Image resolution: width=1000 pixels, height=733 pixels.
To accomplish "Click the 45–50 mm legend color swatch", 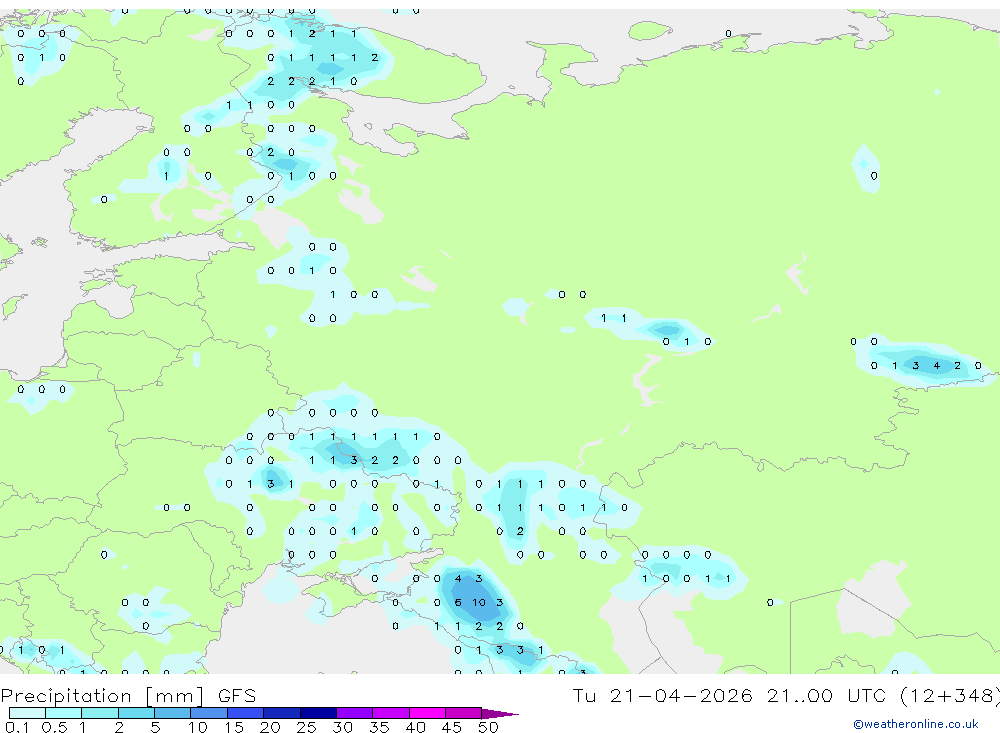I will tap(464, 713).
